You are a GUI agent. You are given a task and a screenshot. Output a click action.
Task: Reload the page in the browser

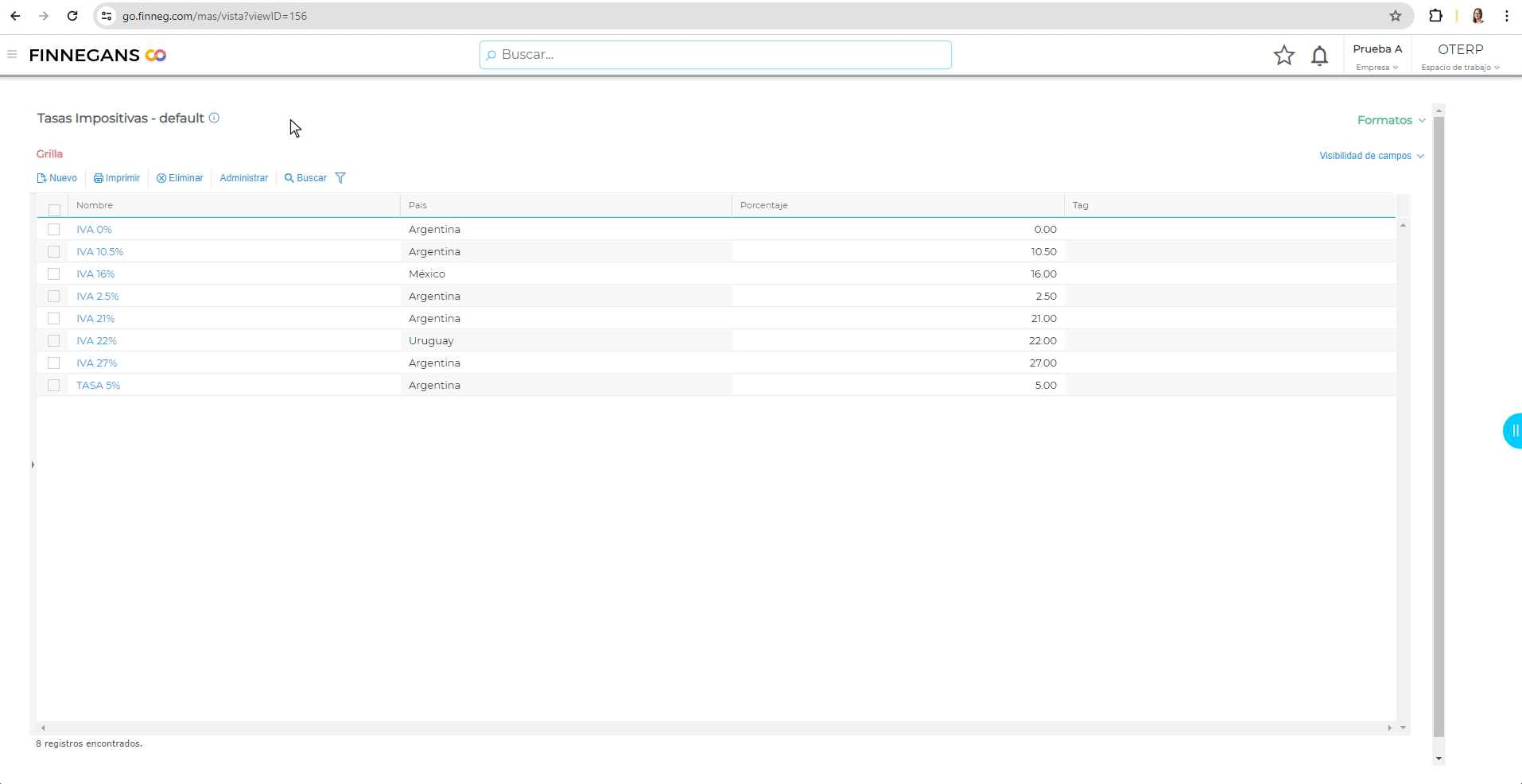72,16
